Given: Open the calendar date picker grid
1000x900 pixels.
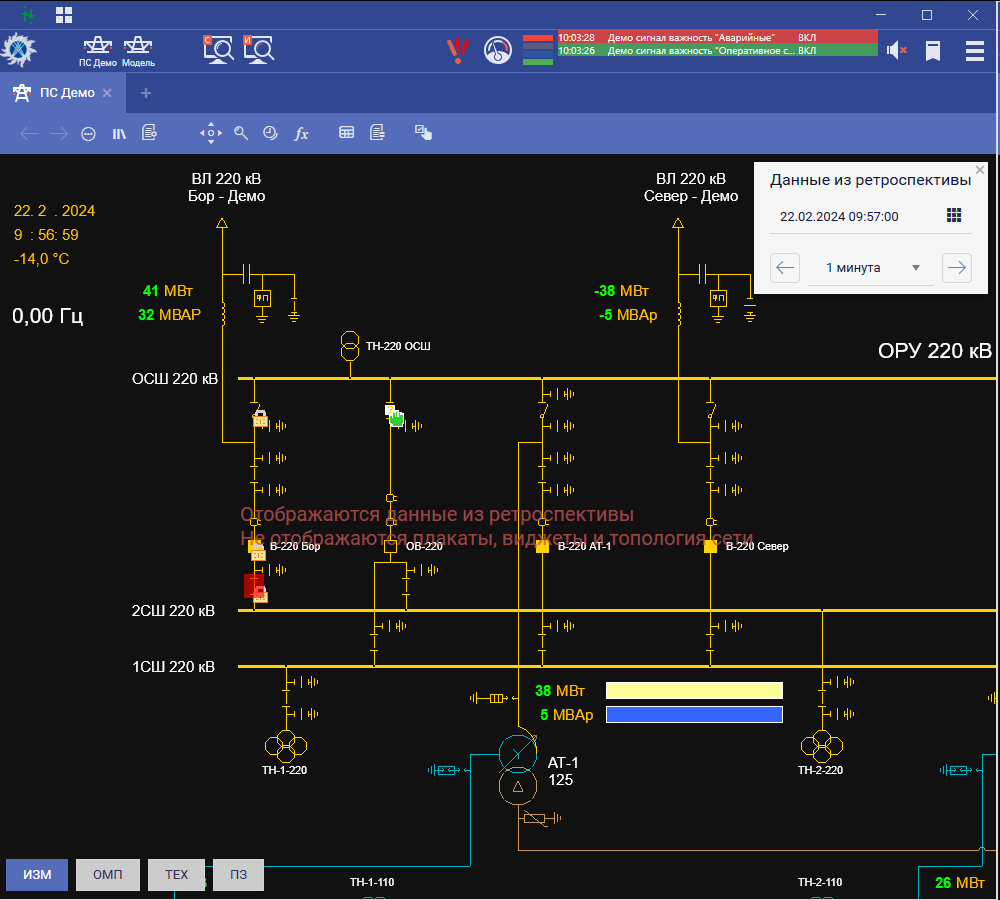Looking at the screenshot, I should coord(953,216).
